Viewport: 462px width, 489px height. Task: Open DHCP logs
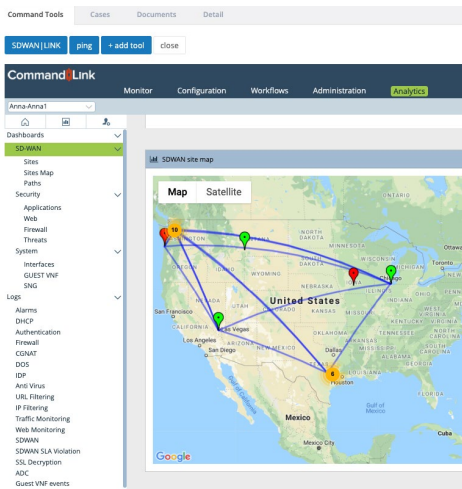pos(24,321)
